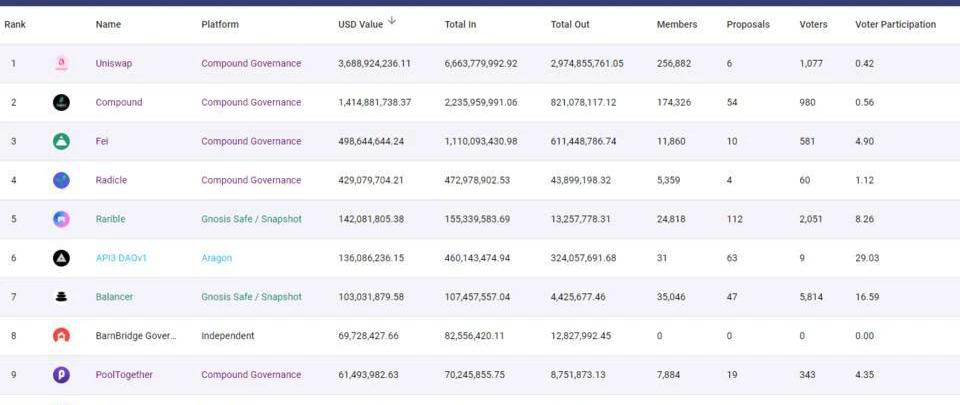The image size is (960, 405).
Task: Select USD value 136,086,236.15
Action: (x=371, y=258)
